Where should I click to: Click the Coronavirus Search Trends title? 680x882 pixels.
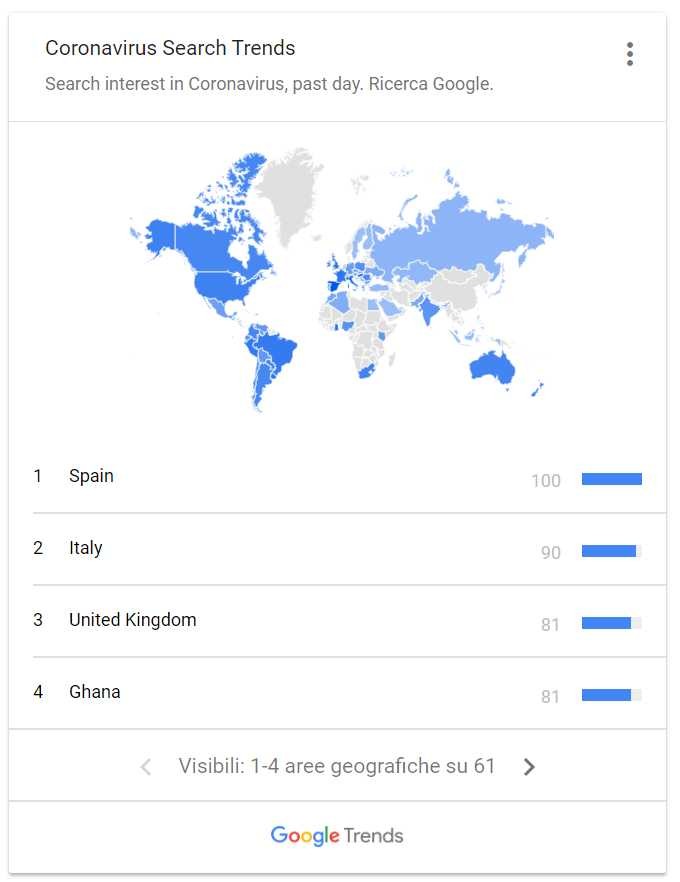pyautogui.click(x=170, y=48)
